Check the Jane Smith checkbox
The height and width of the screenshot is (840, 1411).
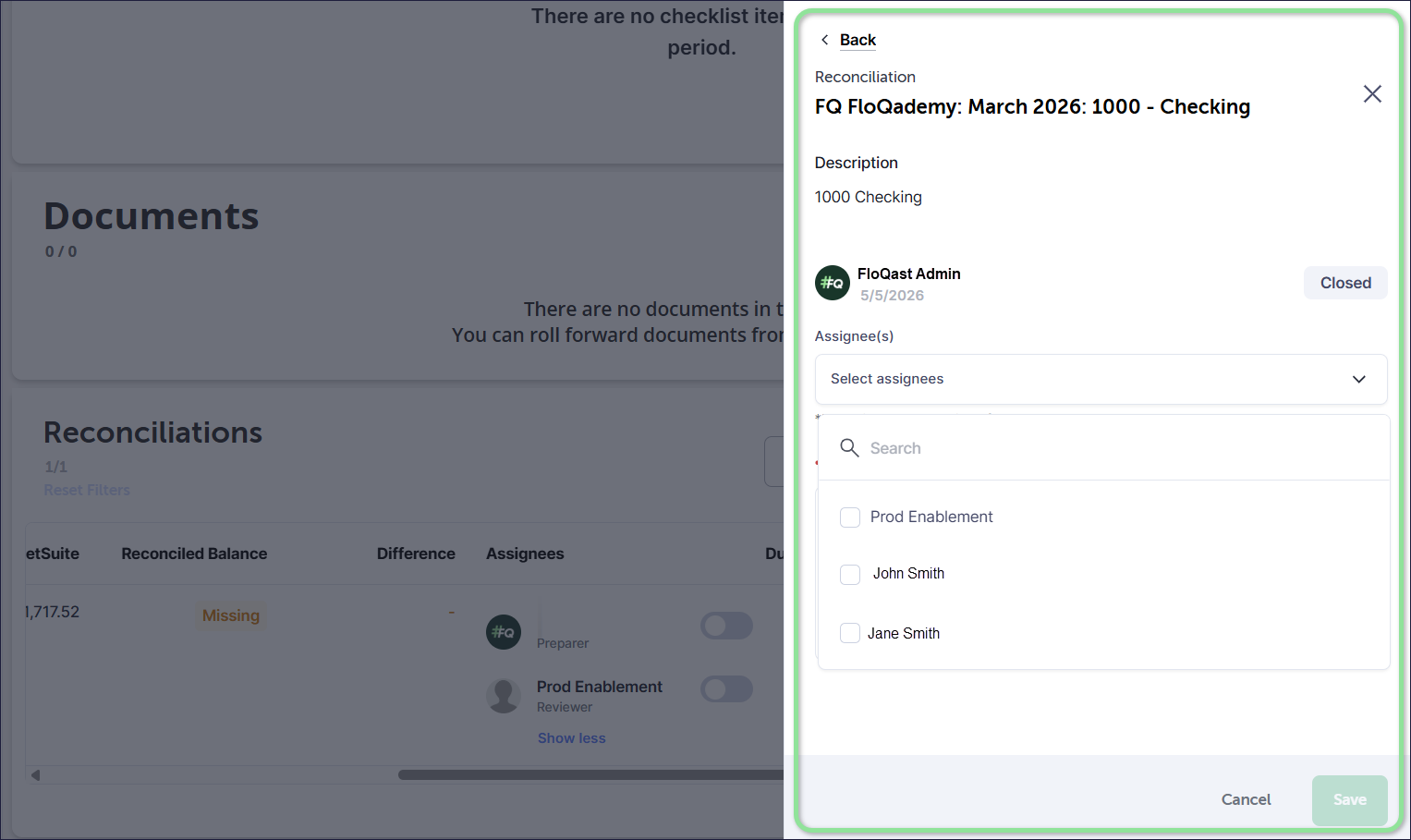[x=850, y=633]
